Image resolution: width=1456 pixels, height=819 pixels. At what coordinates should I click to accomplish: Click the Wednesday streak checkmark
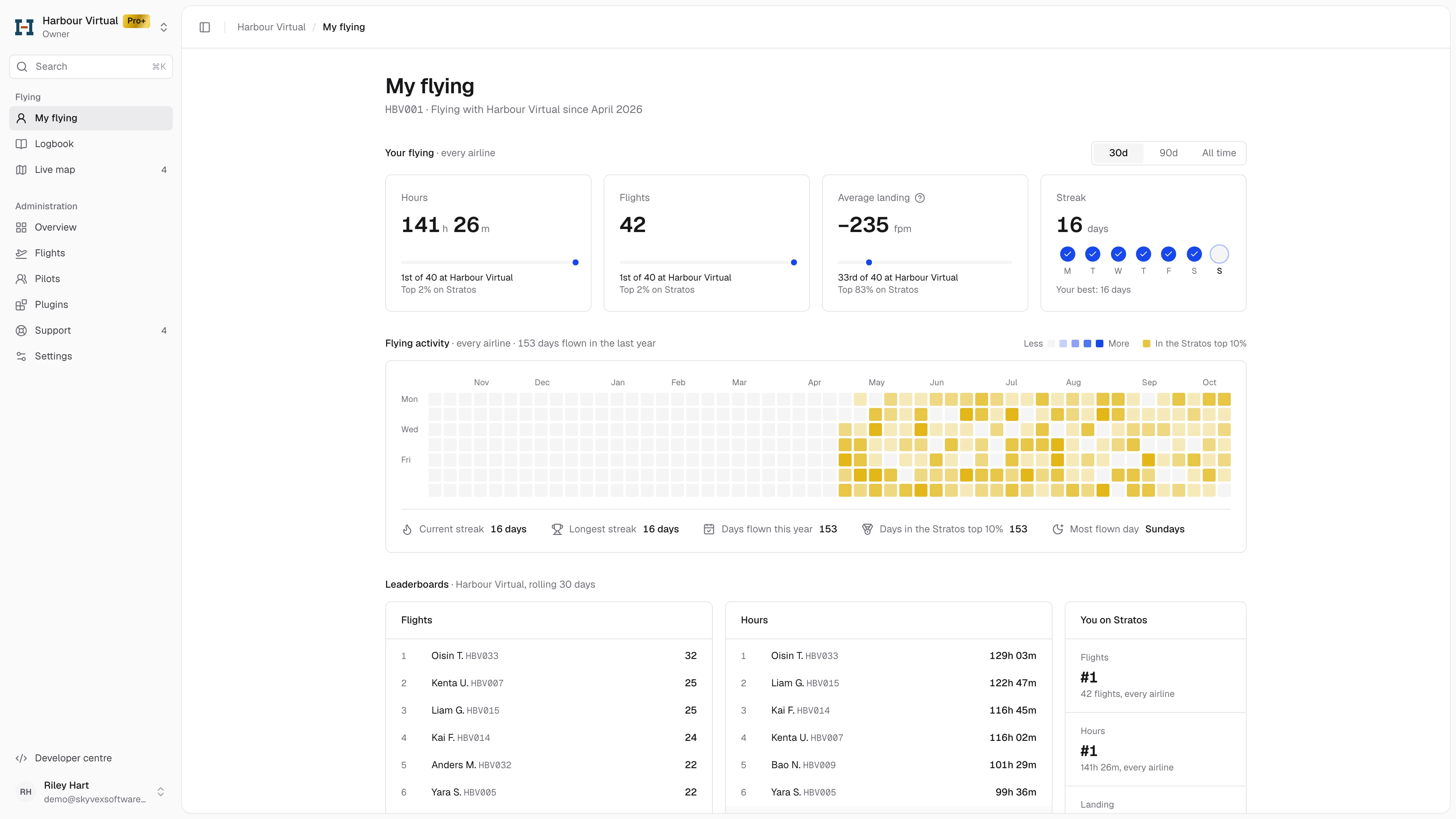(1118, 254)
